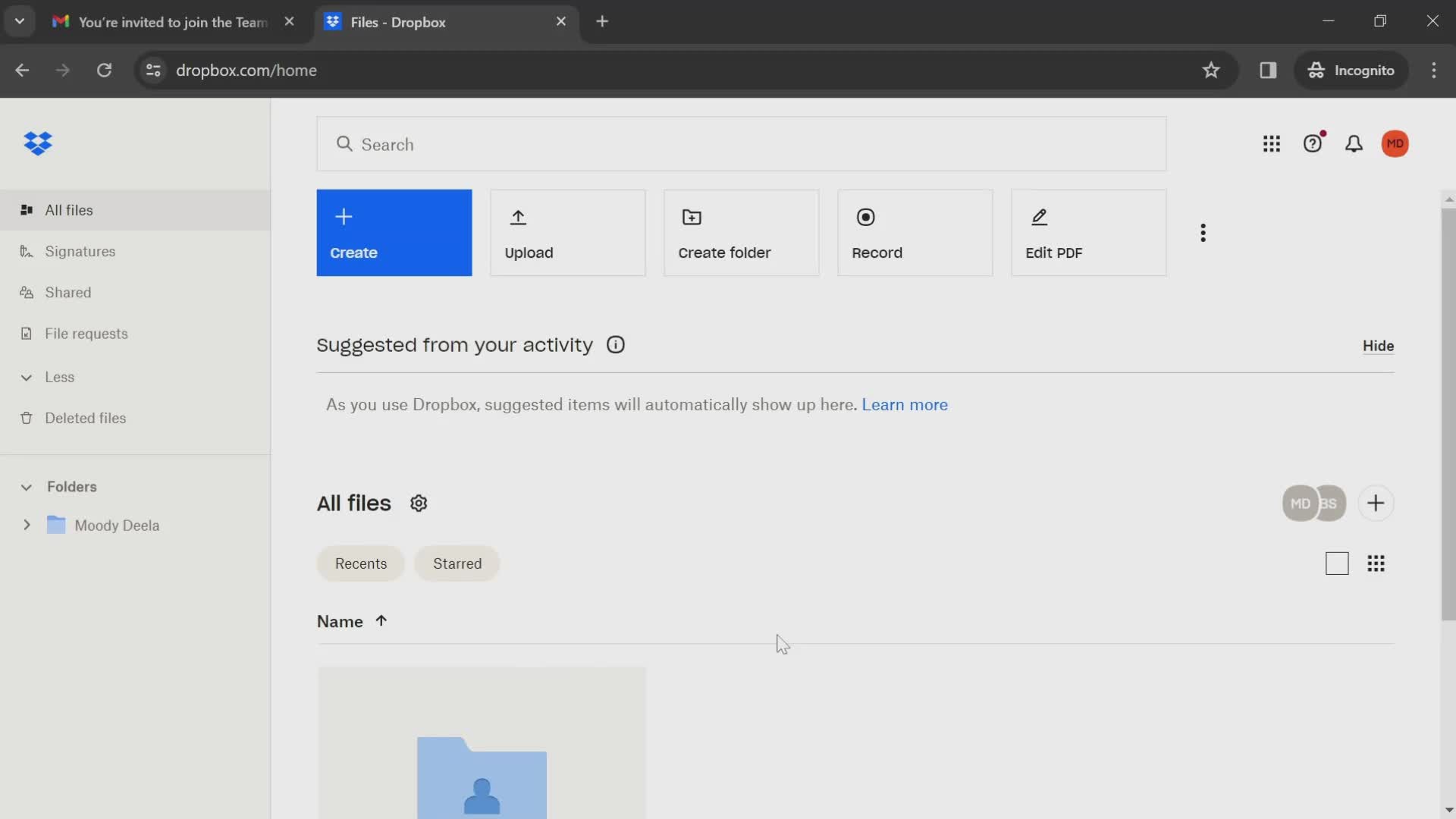Screen dimensions: 1456x819
Task: Click the Folders section label
Action: tap(72, 487)
